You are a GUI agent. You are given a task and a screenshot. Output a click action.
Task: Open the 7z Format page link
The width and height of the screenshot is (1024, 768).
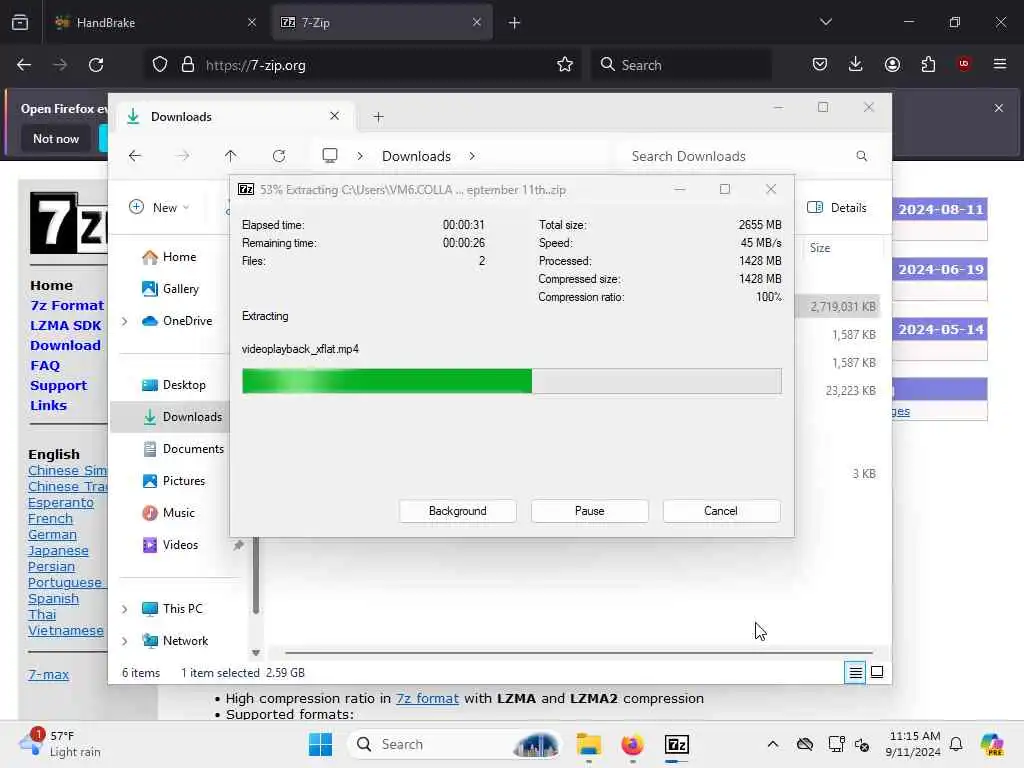(x=67, y=305)
